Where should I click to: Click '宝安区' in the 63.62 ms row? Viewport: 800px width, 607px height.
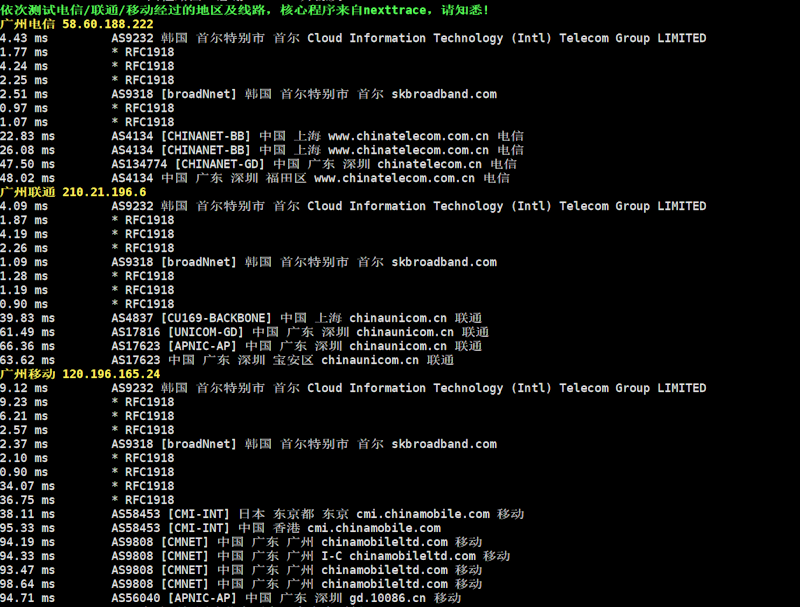293,360
